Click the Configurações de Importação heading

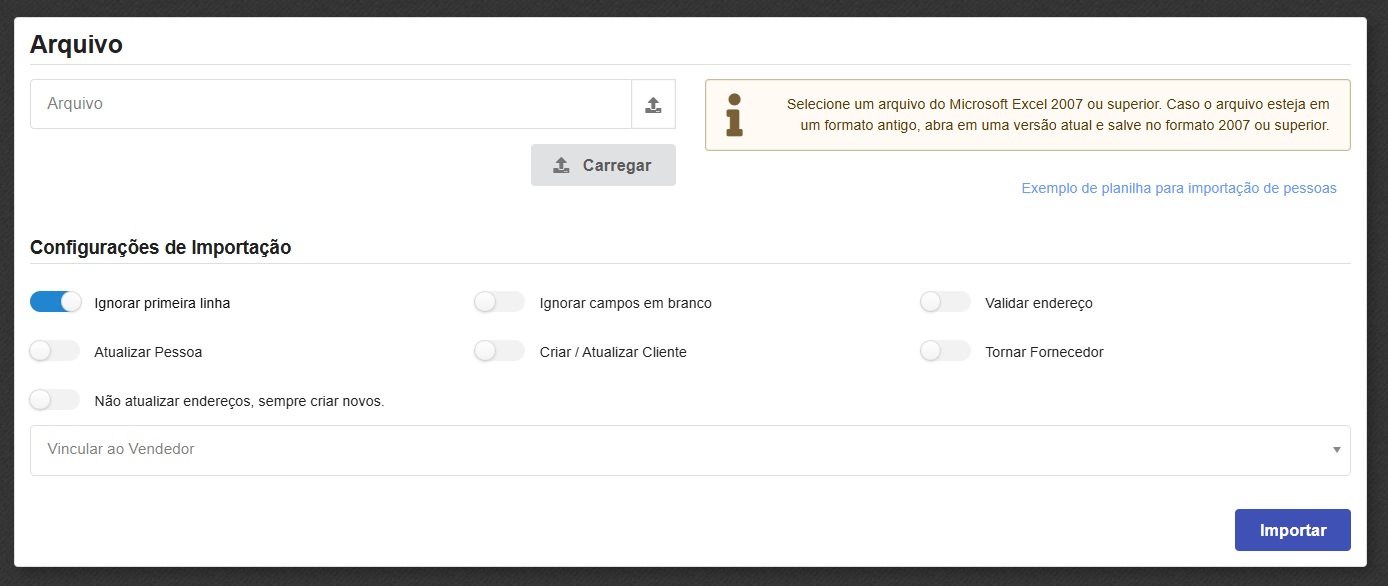160,247
